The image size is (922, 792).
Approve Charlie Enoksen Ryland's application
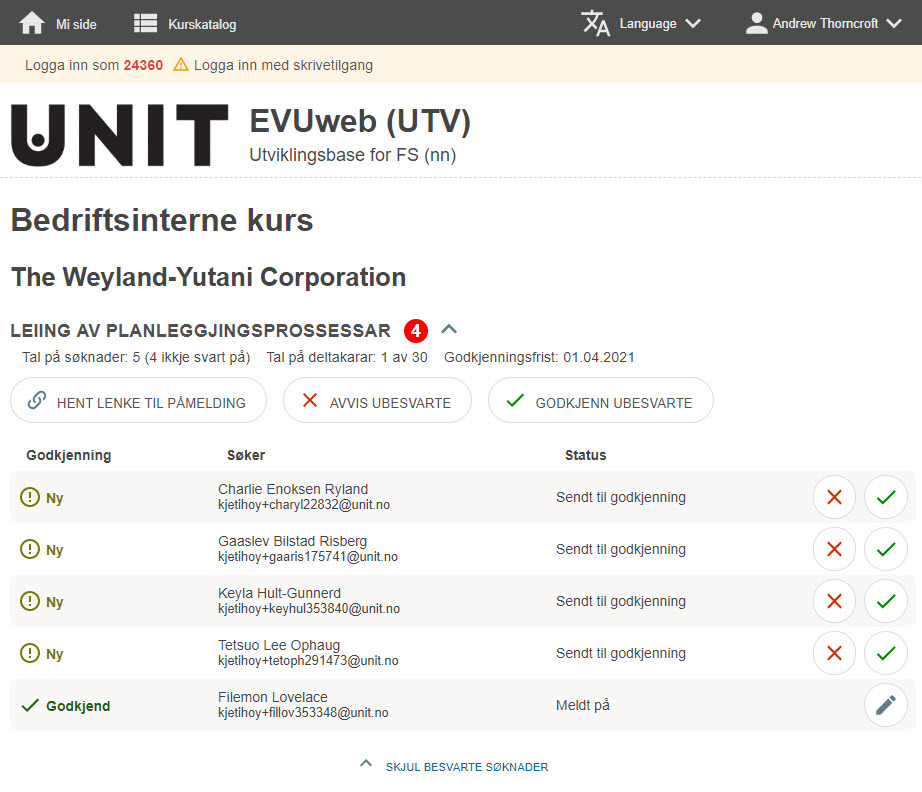pyautogui.click(x=886, y=497)
